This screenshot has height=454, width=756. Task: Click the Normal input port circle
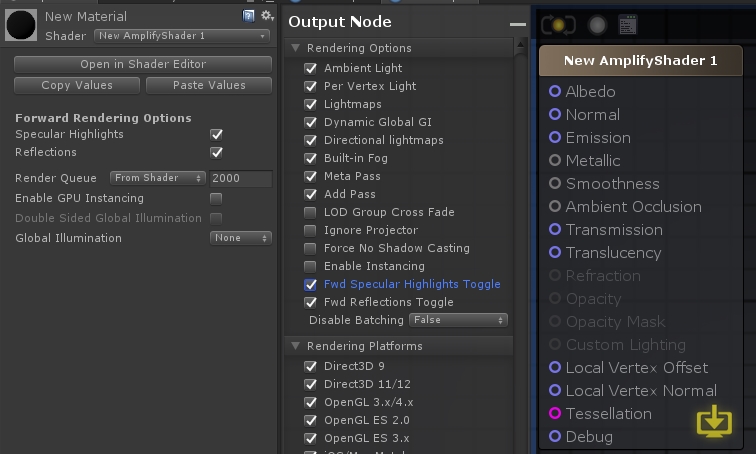[x=555, y=114]
